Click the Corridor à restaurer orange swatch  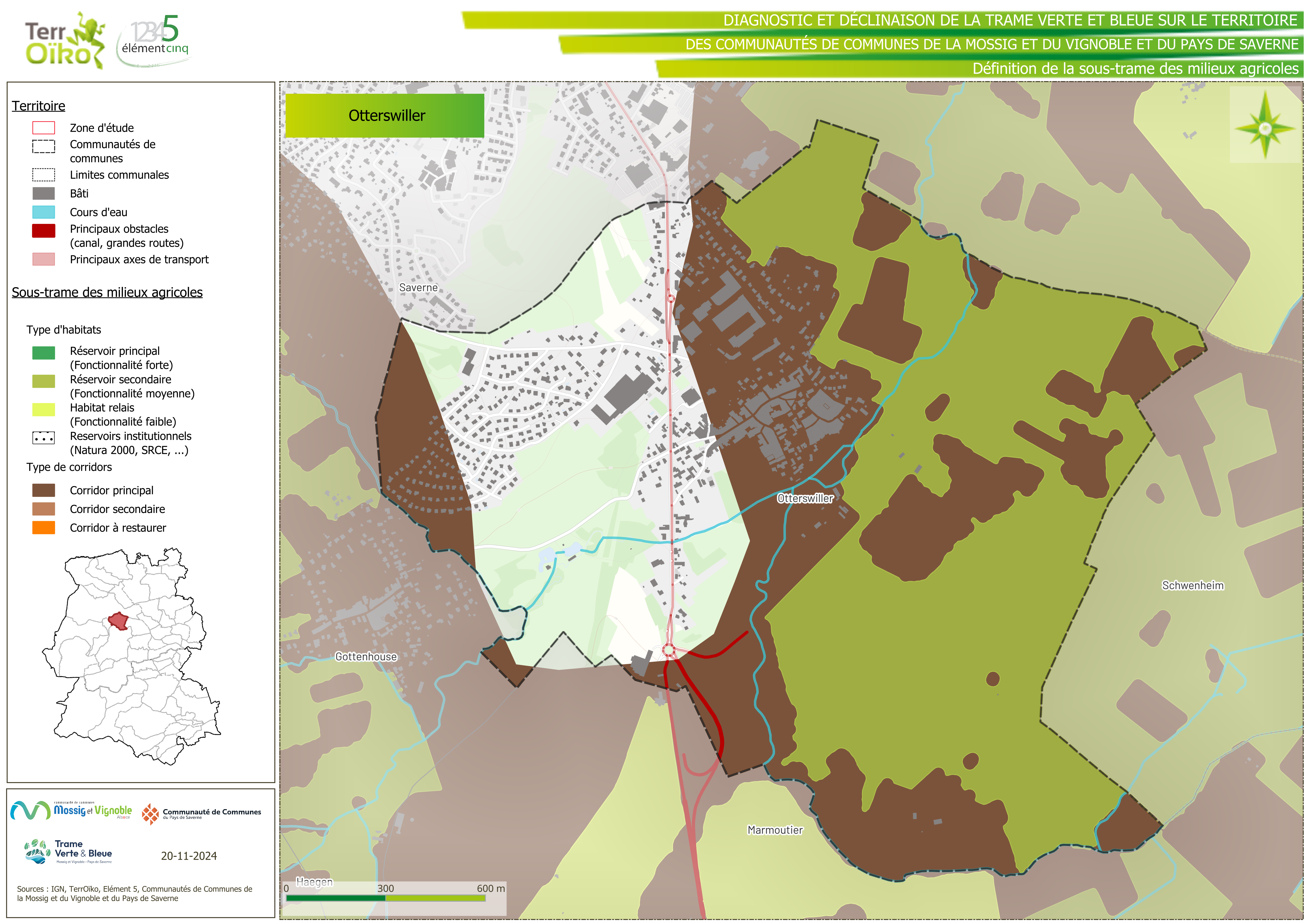point(44,528)
